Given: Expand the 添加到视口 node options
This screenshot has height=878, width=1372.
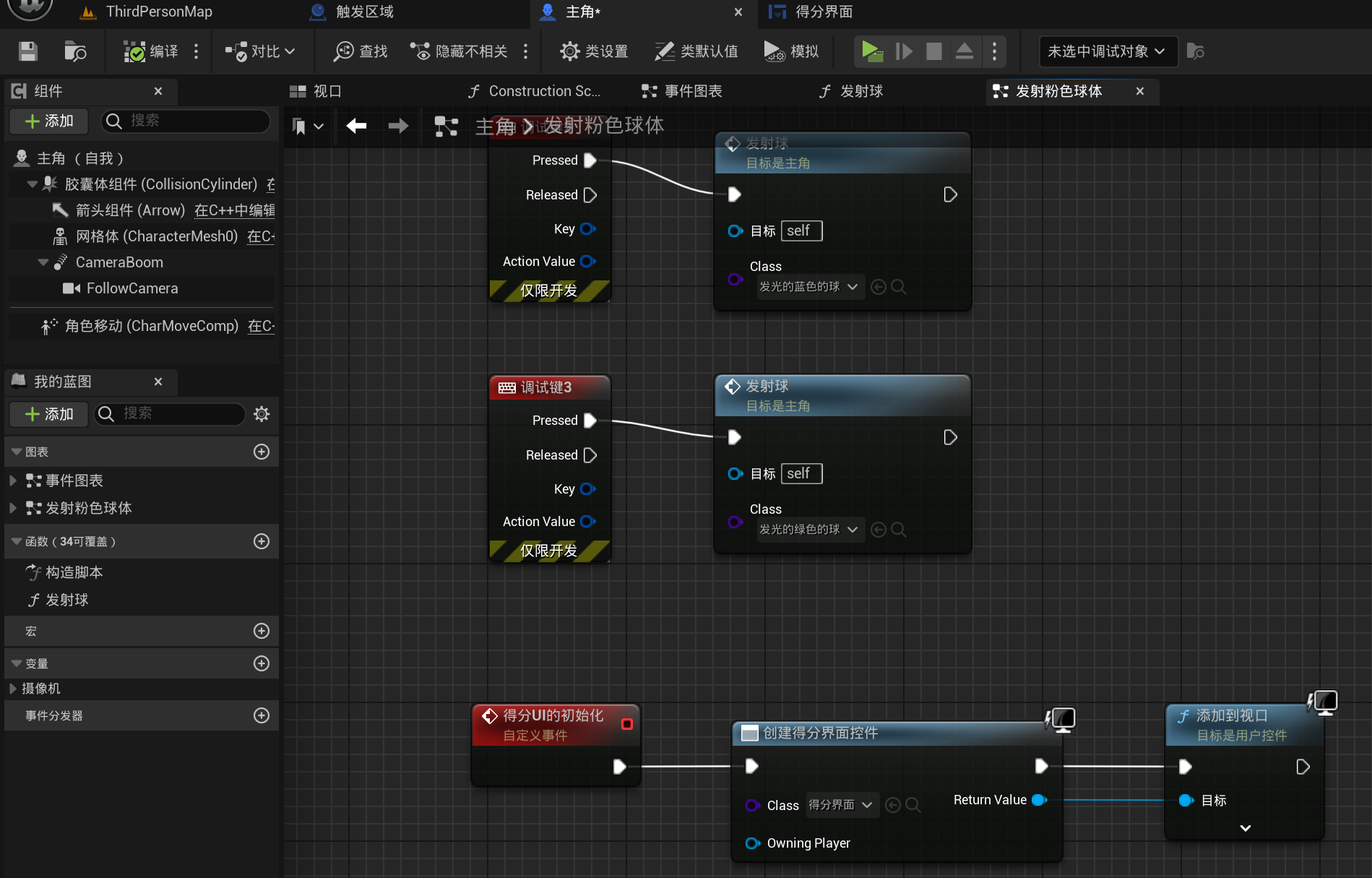Looking at the screenshot, I should [x=1245, y=828].
